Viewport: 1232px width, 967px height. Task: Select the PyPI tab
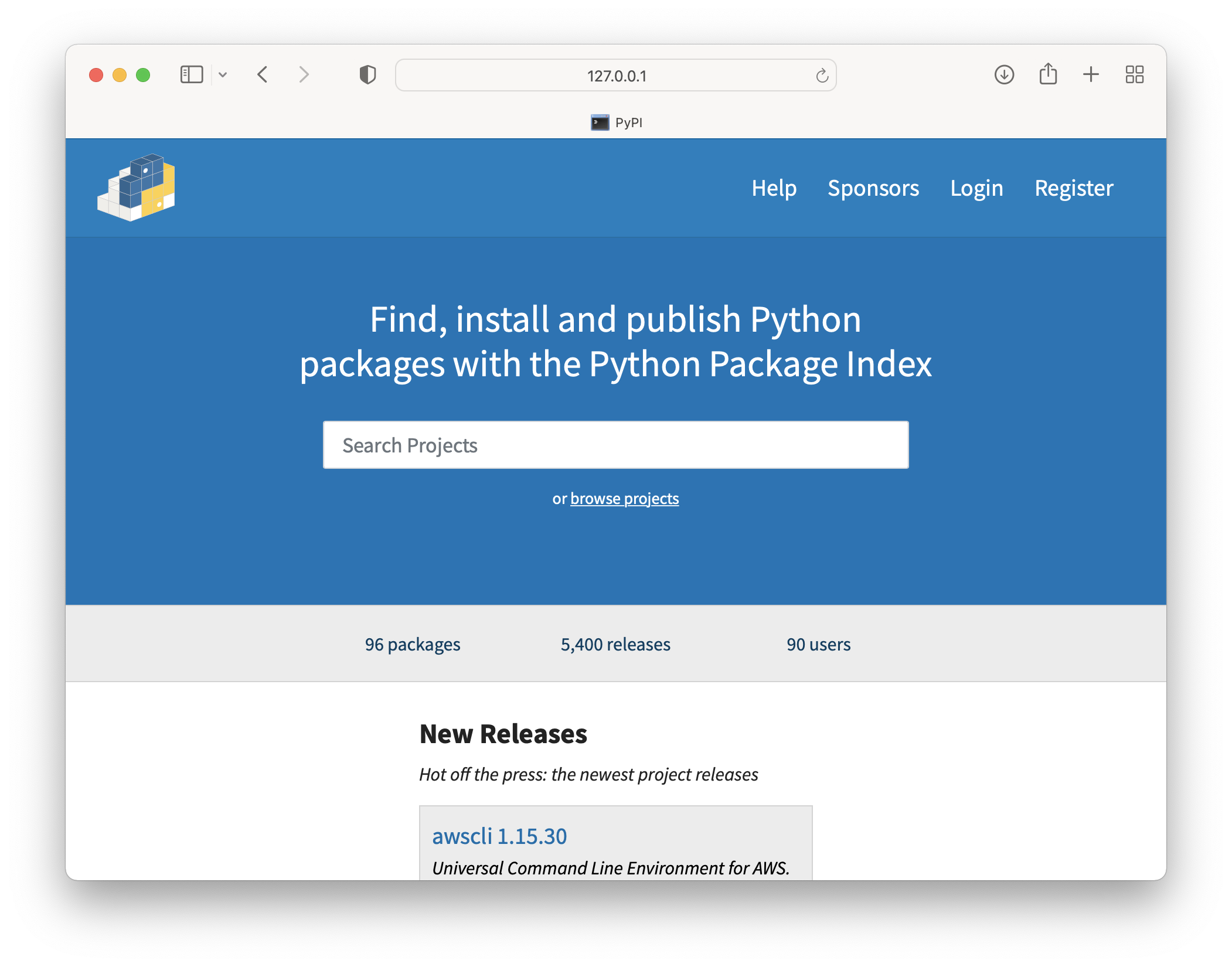[x=616, y=122]
